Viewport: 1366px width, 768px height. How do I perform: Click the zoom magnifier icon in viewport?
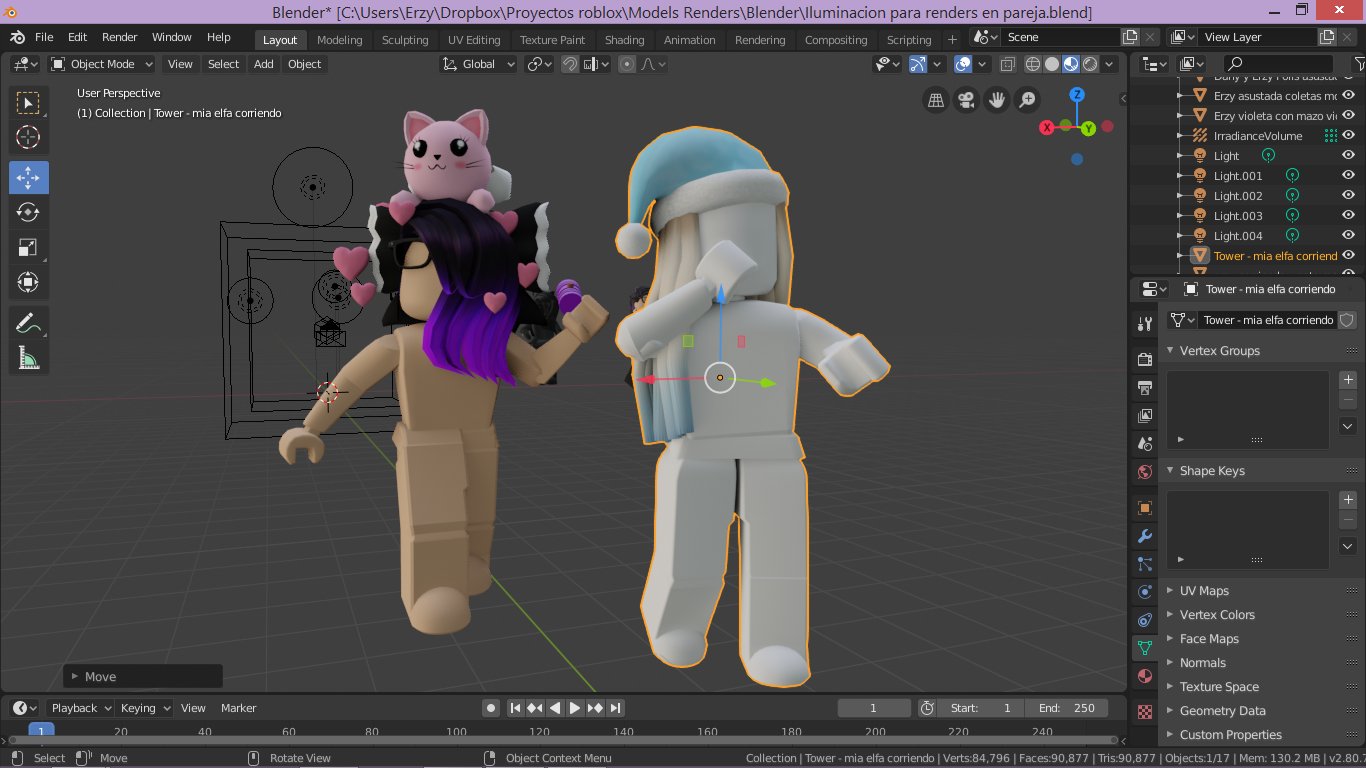tap(1027, 100)
